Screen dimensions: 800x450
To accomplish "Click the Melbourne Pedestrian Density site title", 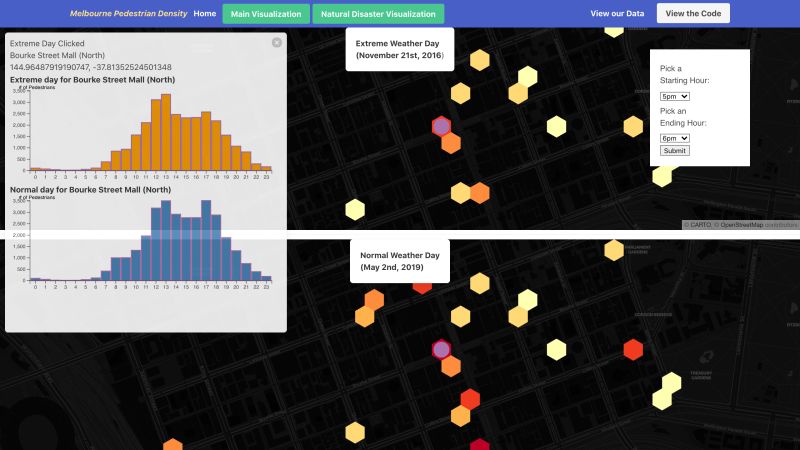I will 129,14.
